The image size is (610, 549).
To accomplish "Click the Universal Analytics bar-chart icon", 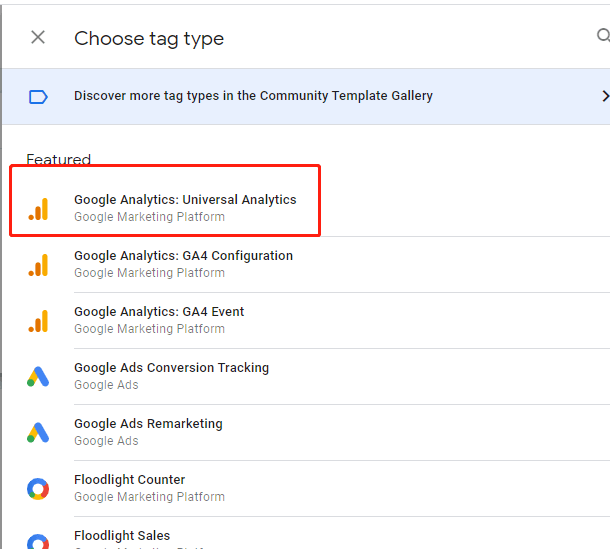I will [x=38, y=209].
